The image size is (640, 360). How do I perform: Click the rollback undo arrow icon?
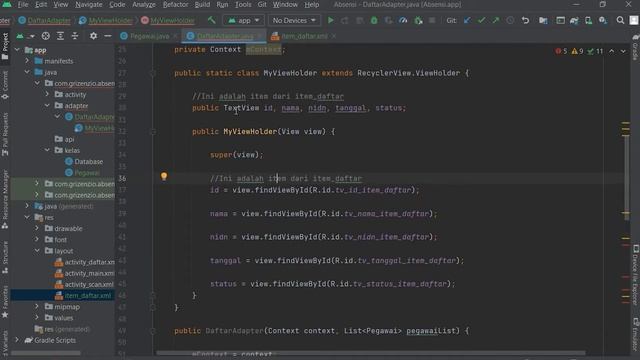click(525, 20)
